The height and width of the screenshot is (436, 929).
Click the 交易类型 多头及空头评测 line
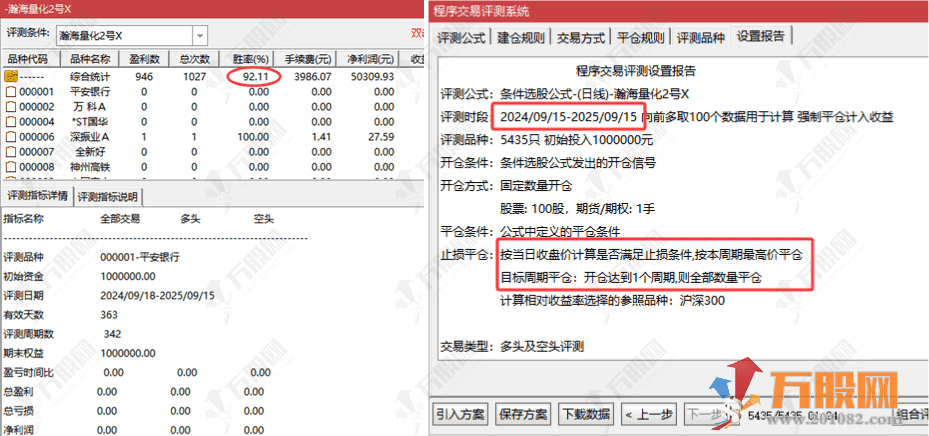coord(512,347)
